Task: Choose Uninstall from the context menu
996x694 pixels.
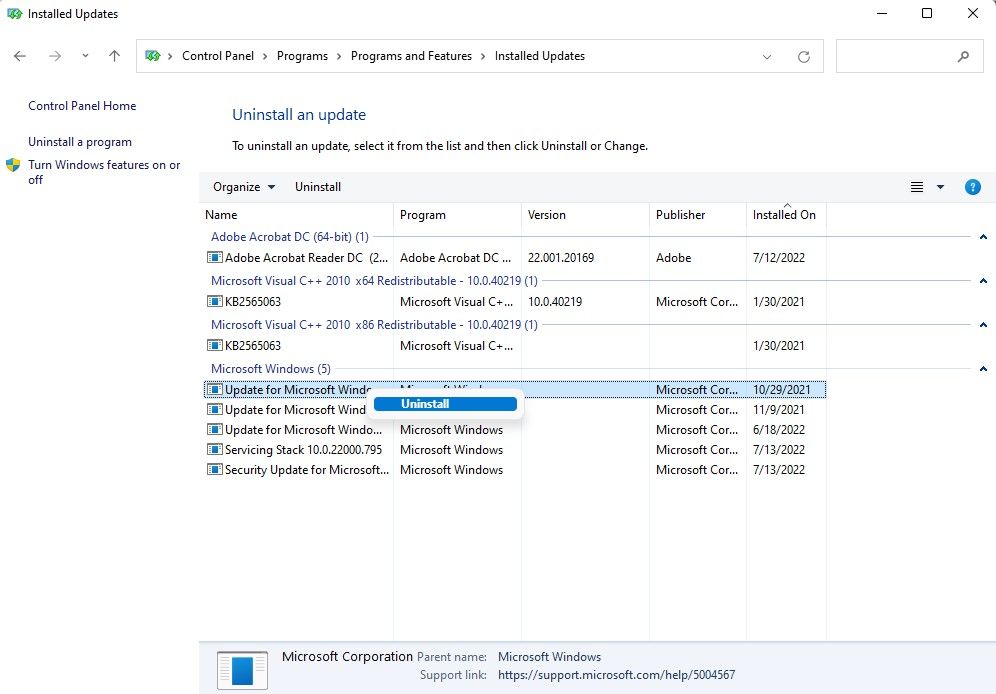Action: (445, 404)
